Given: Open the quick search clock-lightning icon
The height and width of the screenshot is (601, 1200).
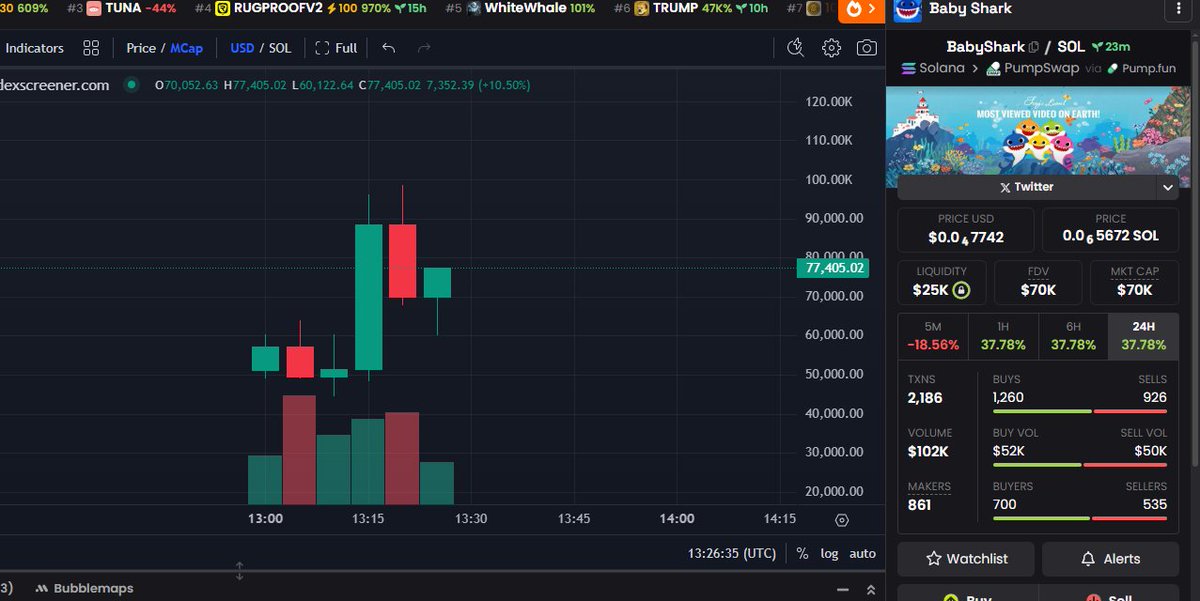Looking at the screenshot, I should 796,47.
